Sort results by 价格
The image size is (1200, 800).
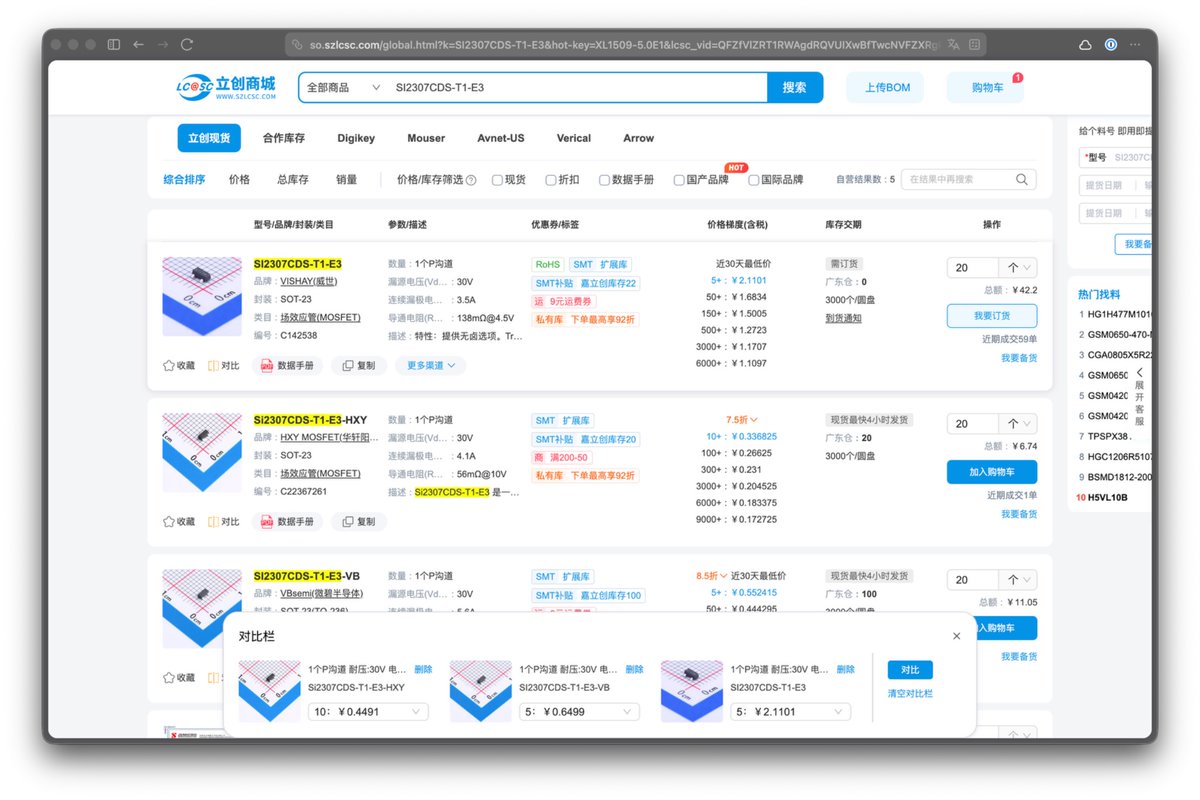[240, 180]
